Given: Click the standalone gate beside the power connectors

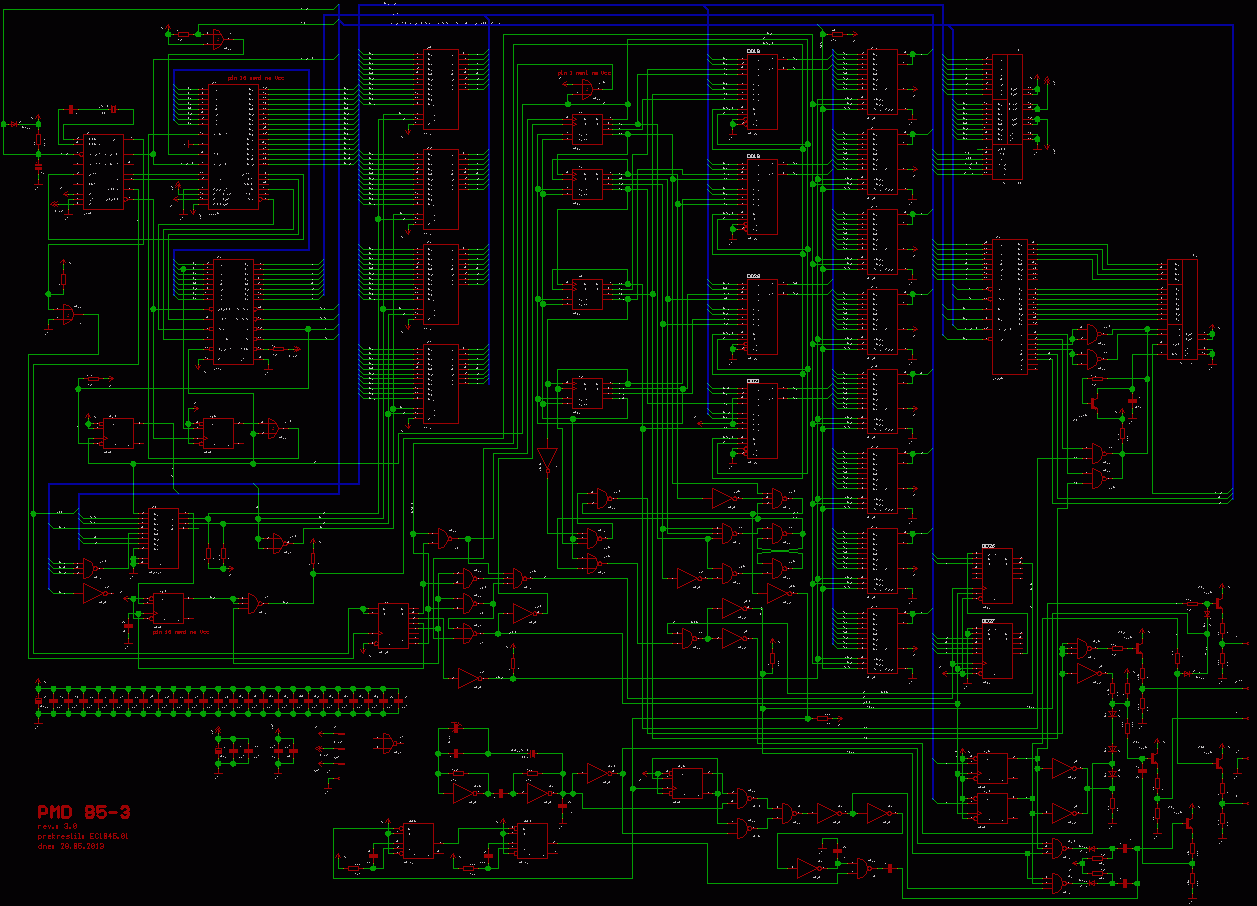Looking at the screenshot, I should tap(385, 744).
